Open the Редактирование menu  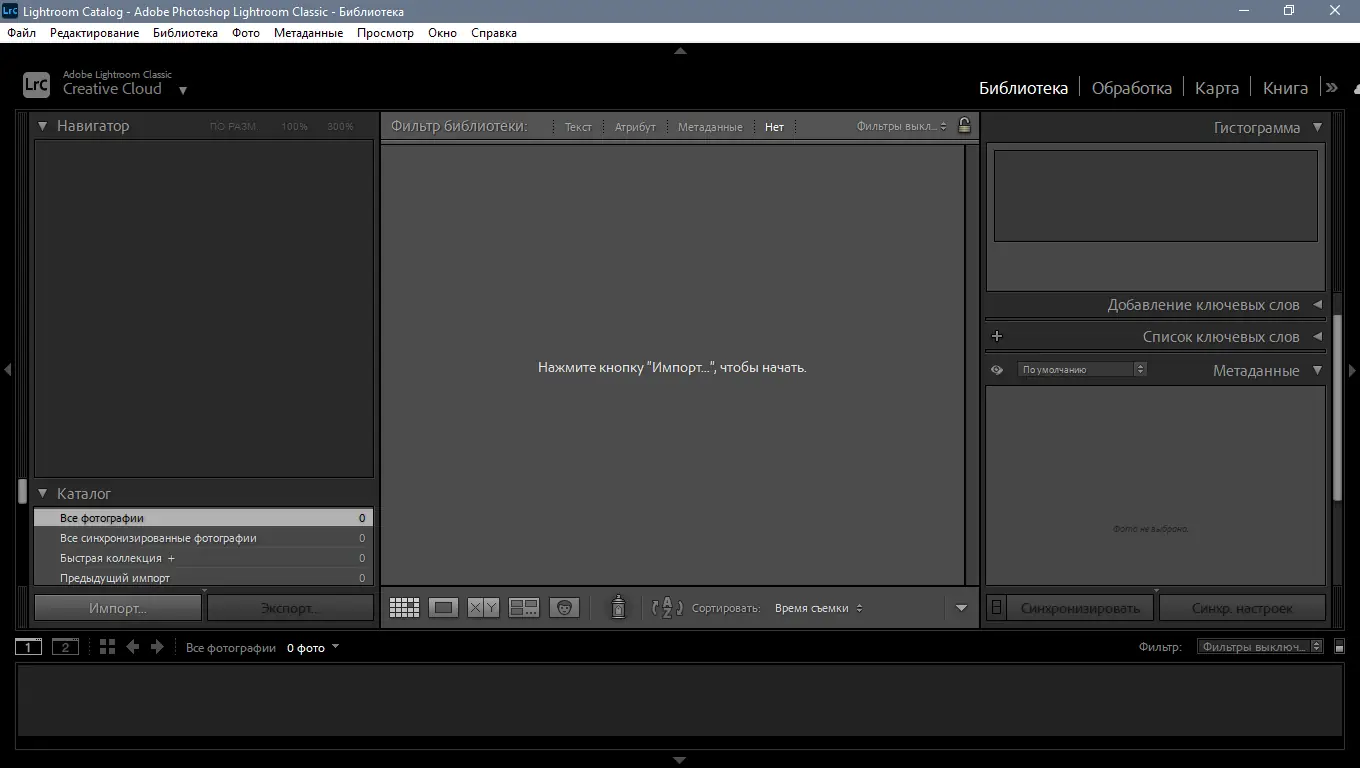95,33
